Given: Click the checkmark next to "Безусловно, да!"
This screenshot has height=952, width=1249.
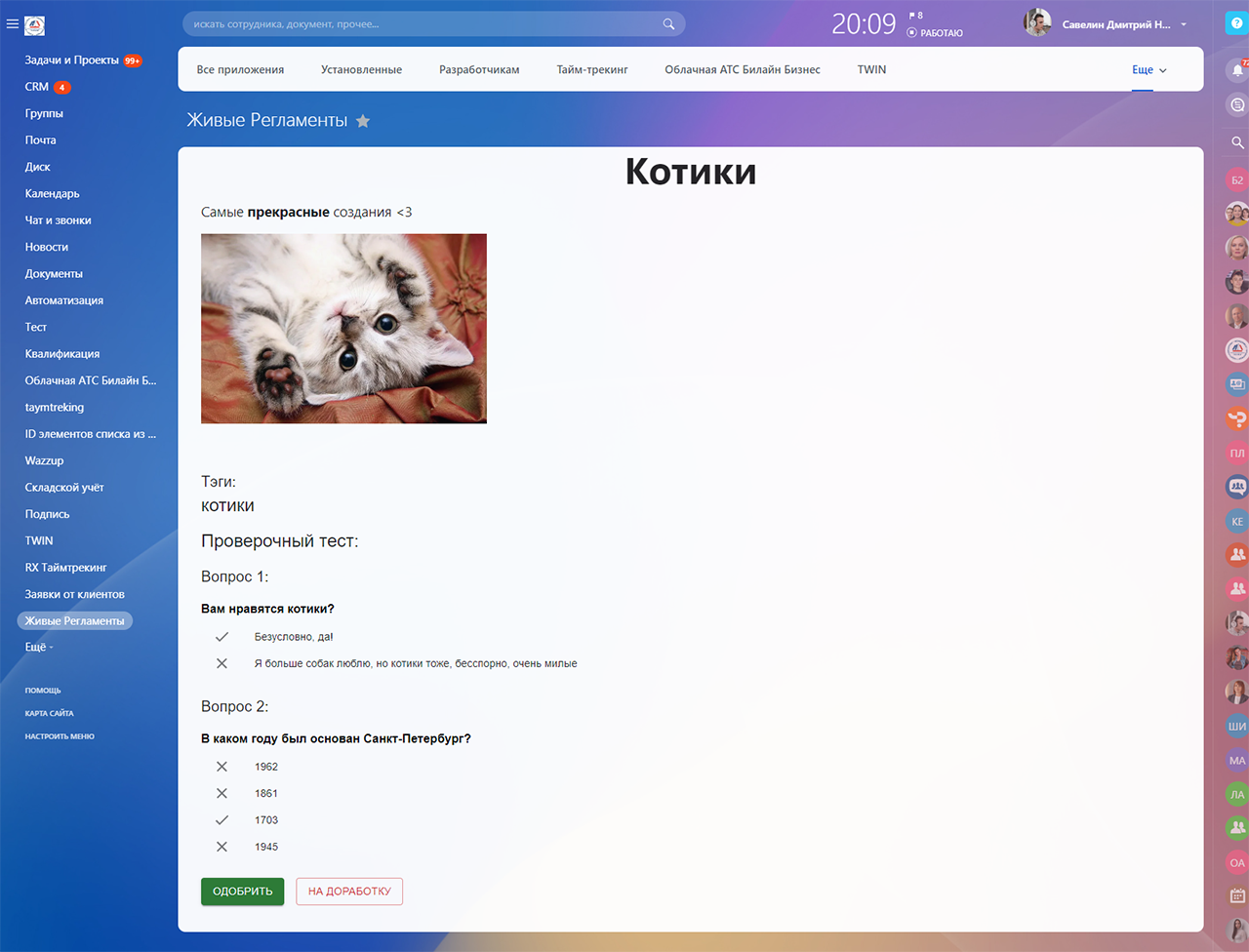Looking at the screenshot, I should 222,637.
